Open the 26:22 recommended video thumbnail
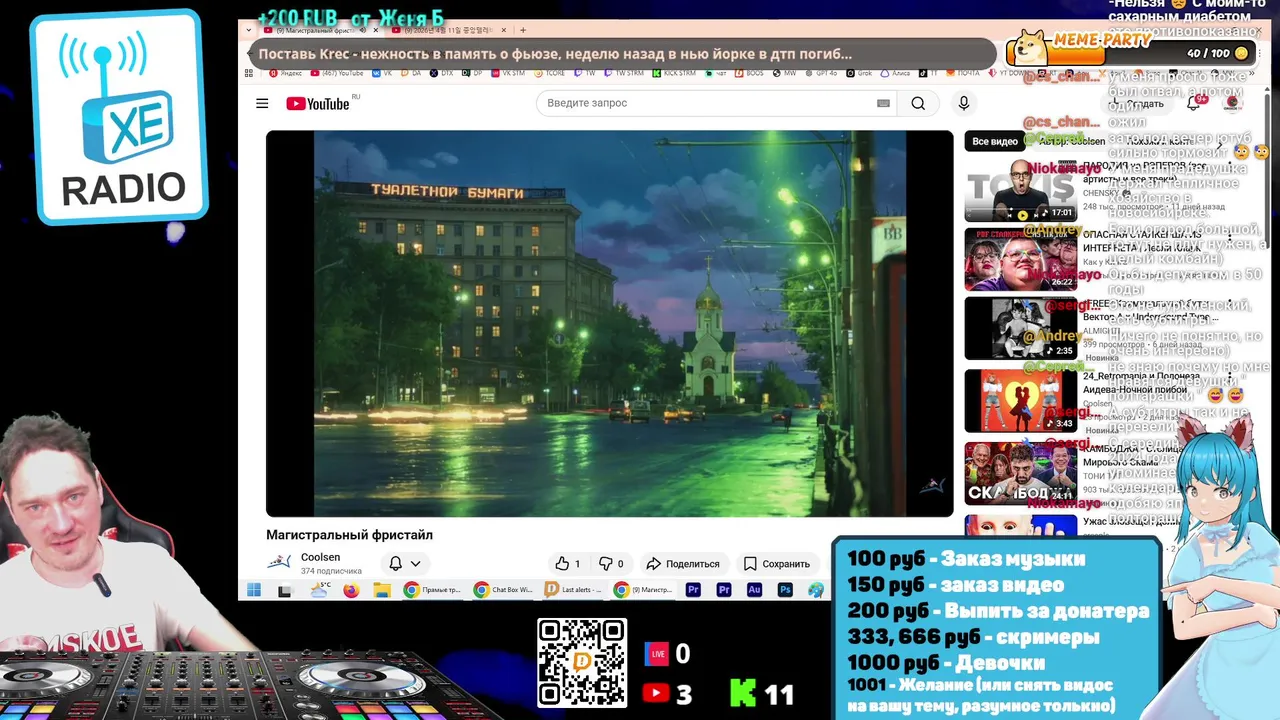Image resolution: width=1280 pixels, height=720 pixels. point(1020,259)
